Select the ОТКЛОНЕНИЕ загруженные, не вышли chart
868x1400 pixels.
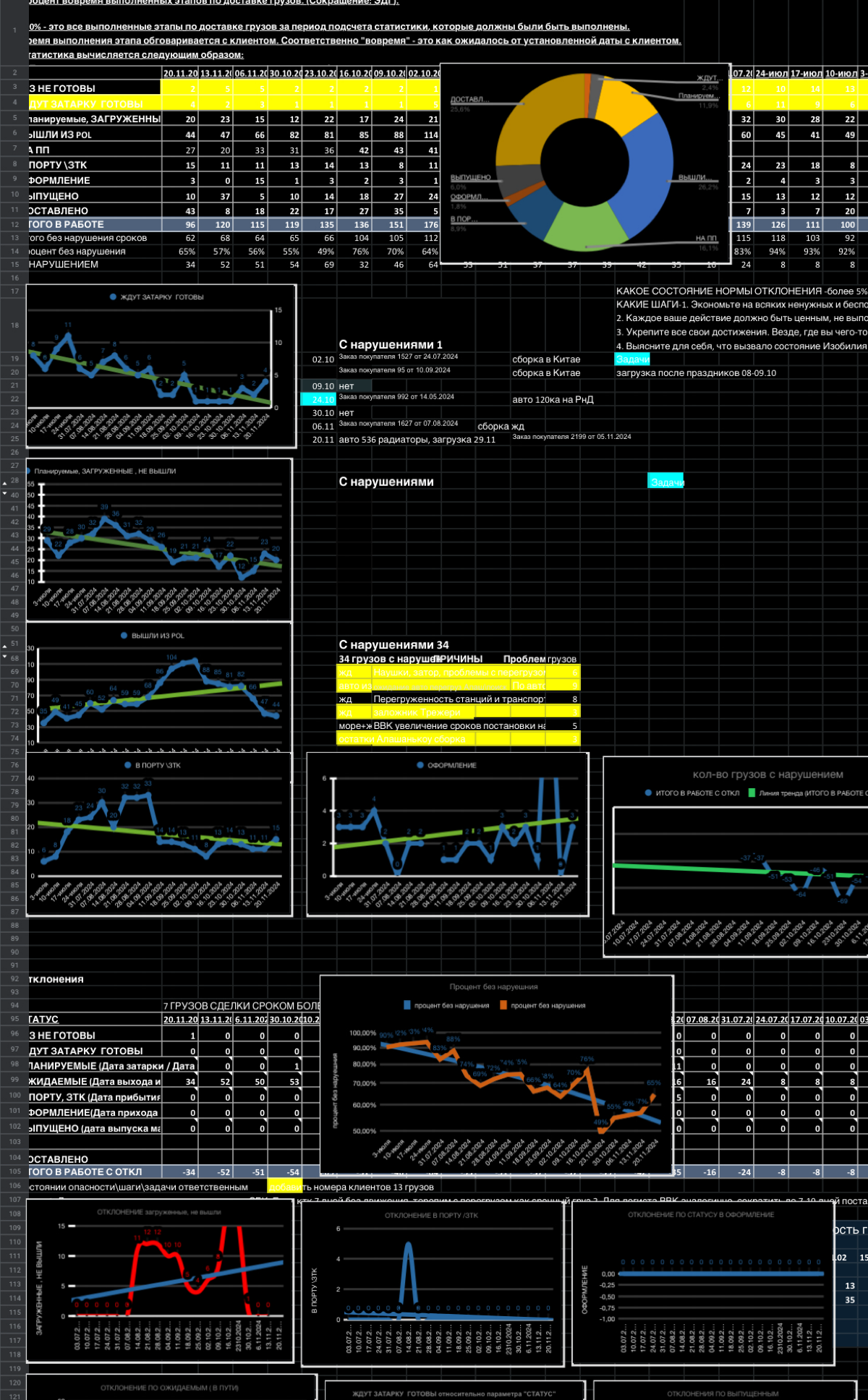point(160,1281)
